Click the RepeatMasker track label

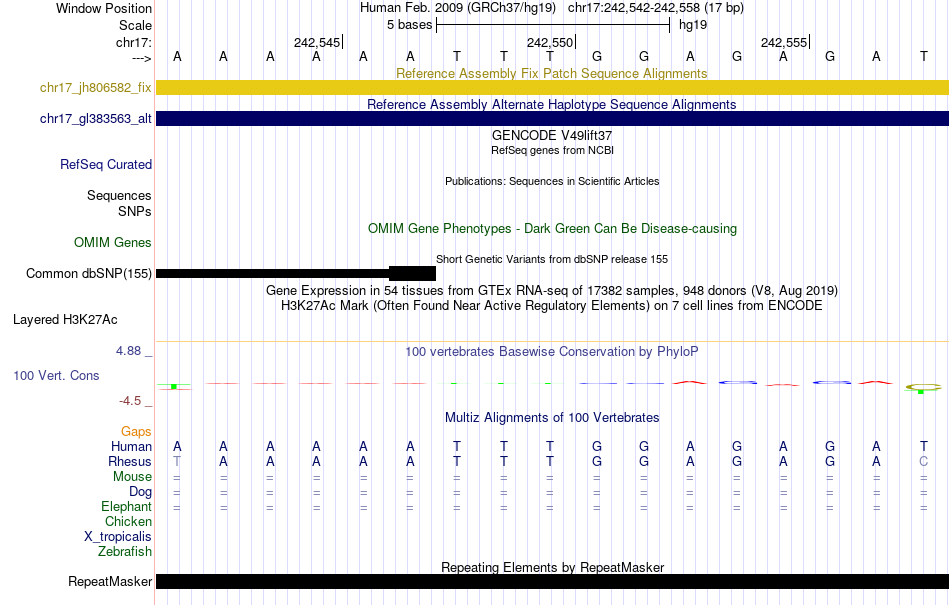click(110, 581)
